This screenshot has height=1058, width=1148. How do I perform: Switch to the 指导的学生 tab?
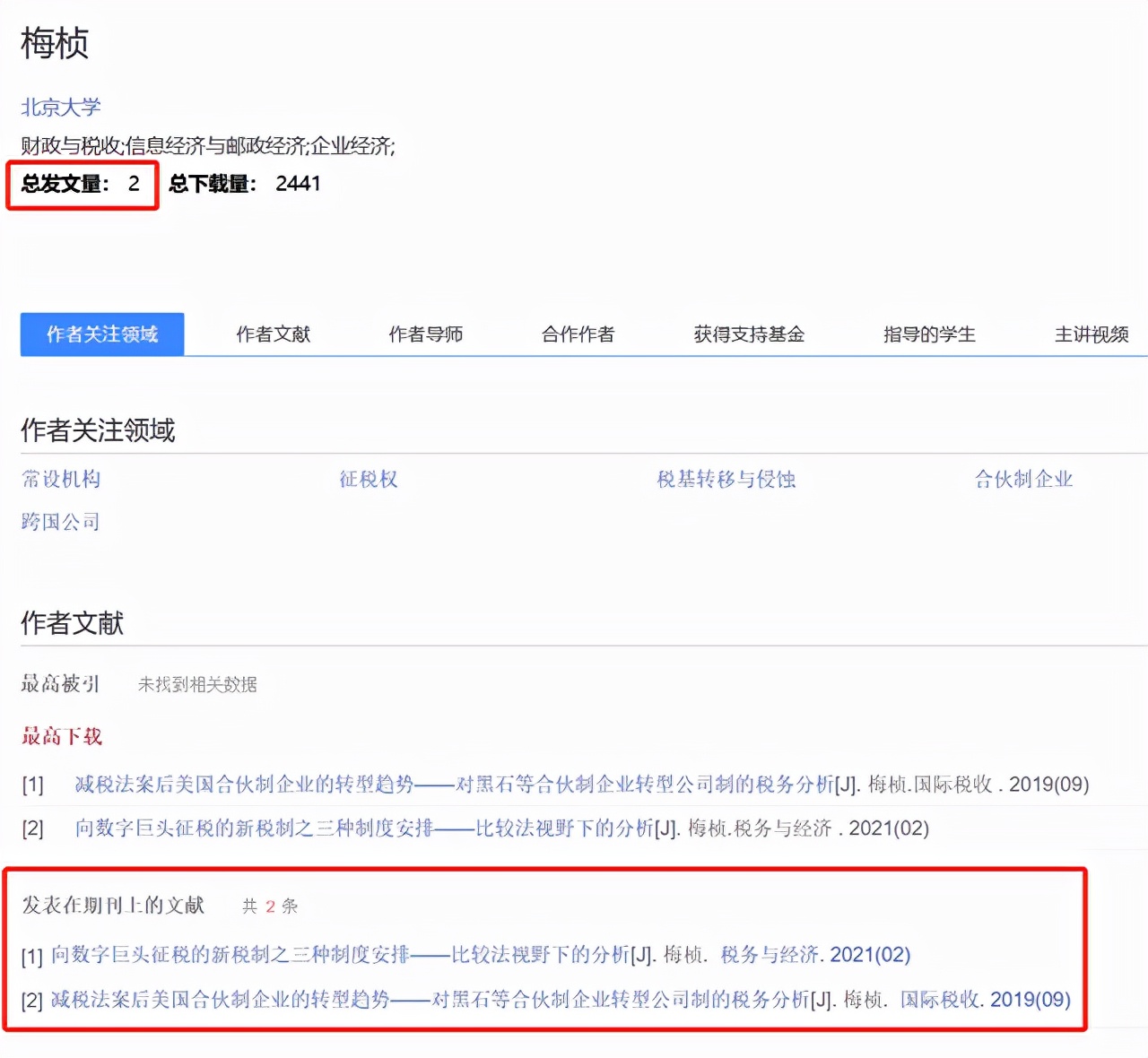coord(928,334)
